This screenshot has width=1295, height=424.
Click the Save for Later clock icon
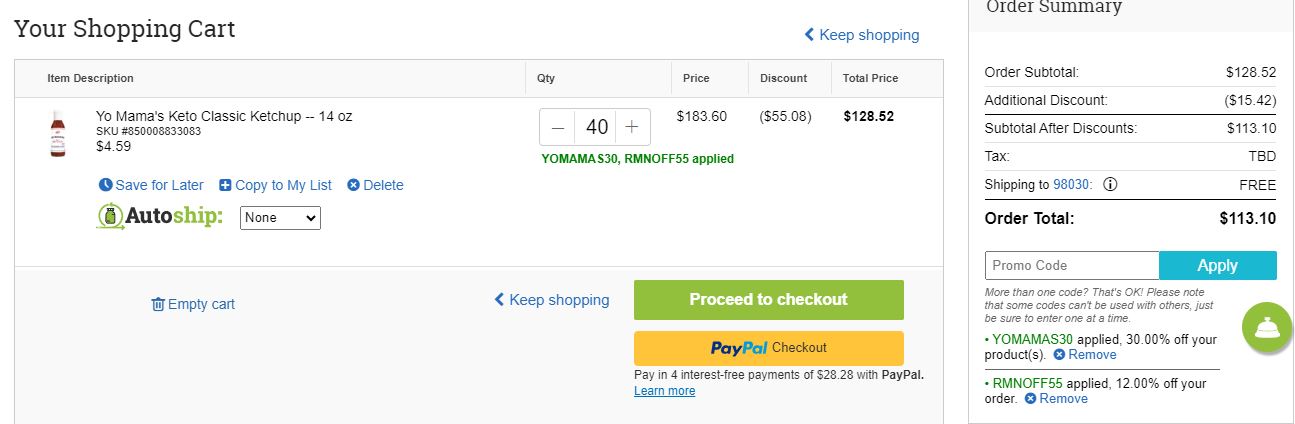coord(106,185)
